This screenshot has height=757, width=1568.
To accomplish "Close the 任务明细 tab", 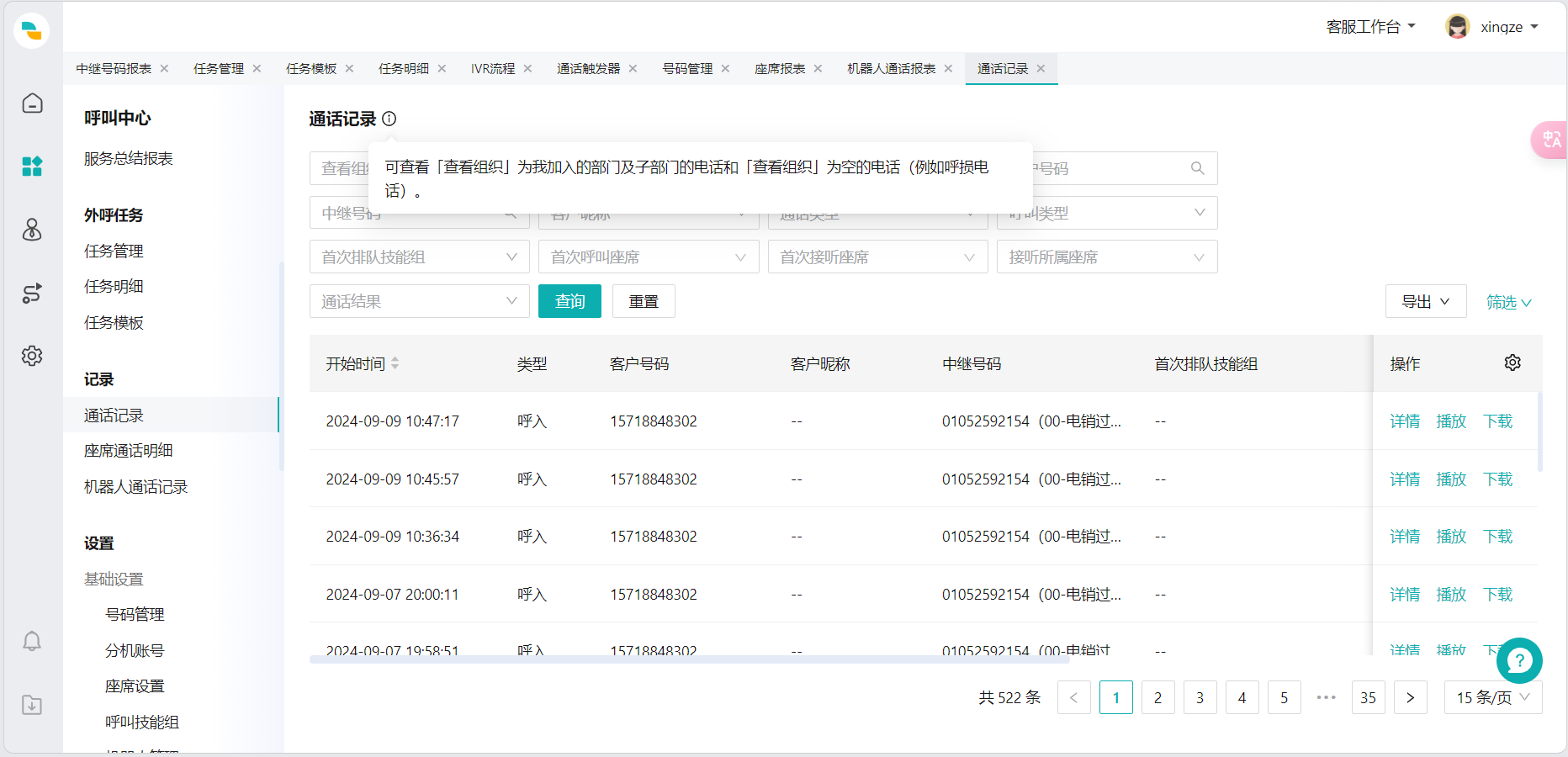I will coord(442,68).
